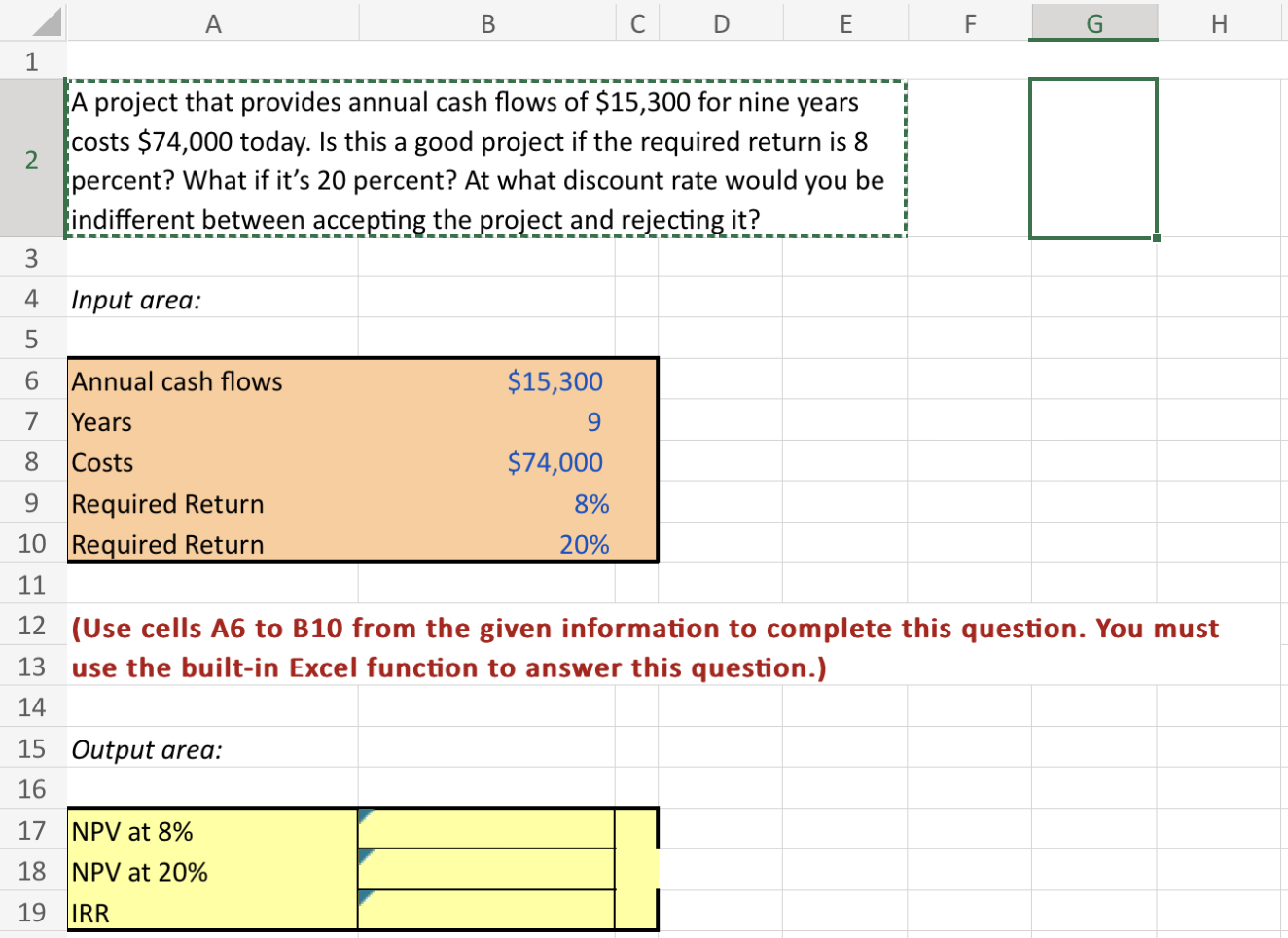Screen dimensions: 1288x938
Task: Select column header G
Action: pos(1093,21)
